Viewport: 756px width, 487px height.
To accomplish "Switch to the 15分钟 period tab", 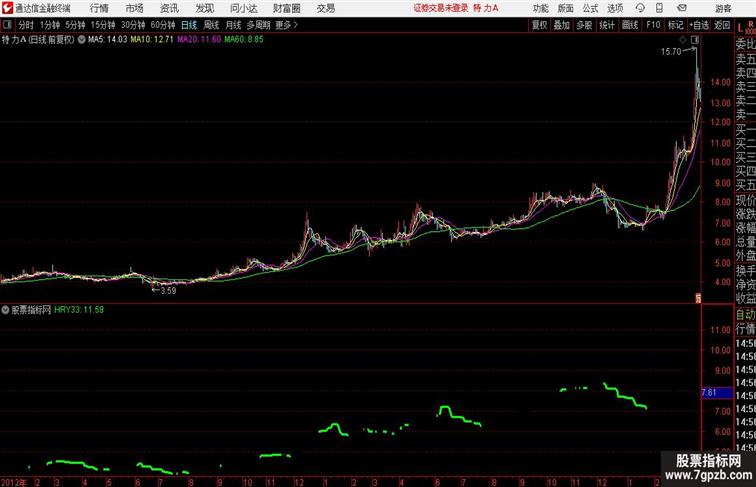I will (x=103, y=25).
